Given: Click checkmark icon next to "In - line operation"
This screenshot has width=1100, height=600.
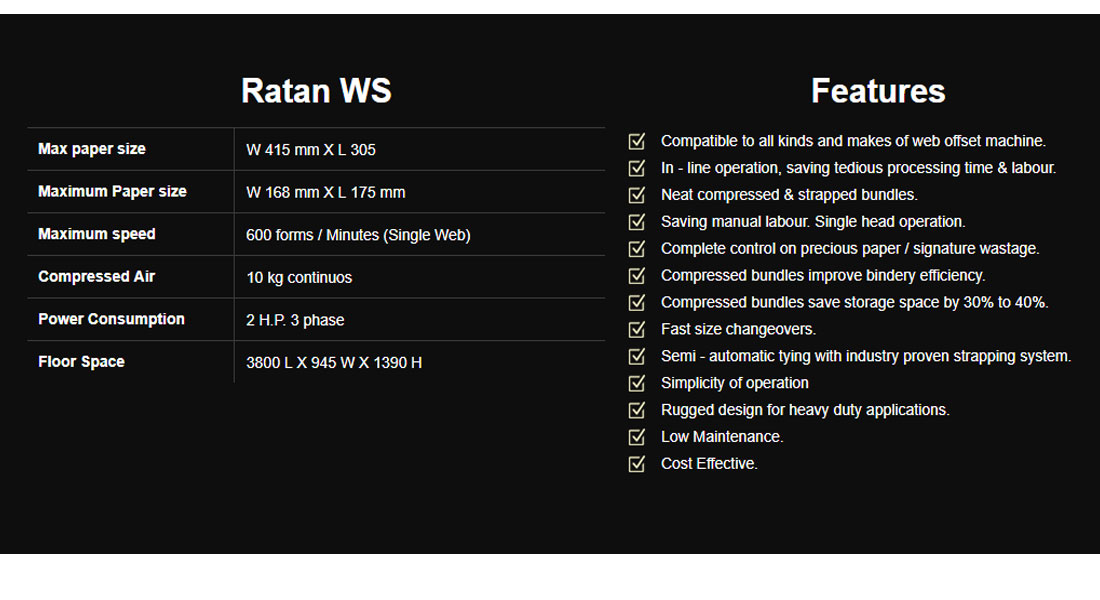Looking at the screenshot, I should click(x=637, y=168).
